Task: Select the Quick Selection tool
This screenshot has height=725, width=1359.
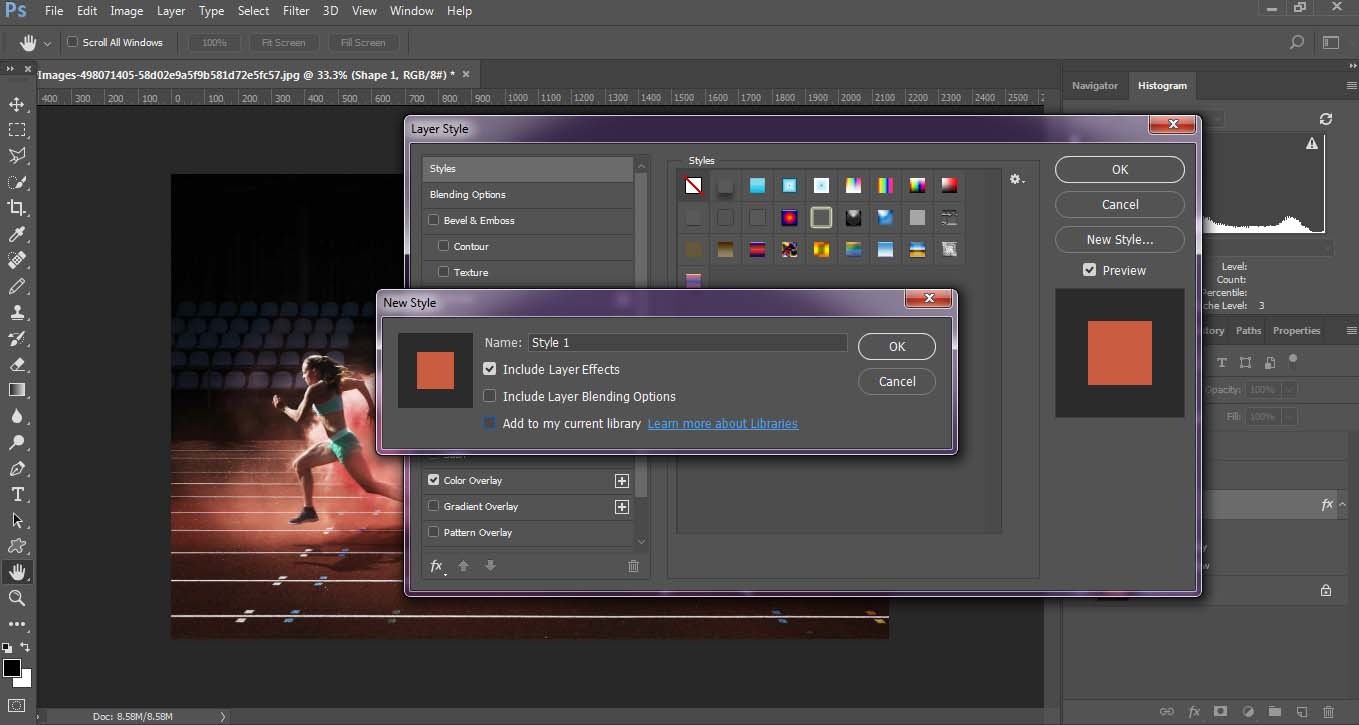Action: coord(17,182)
